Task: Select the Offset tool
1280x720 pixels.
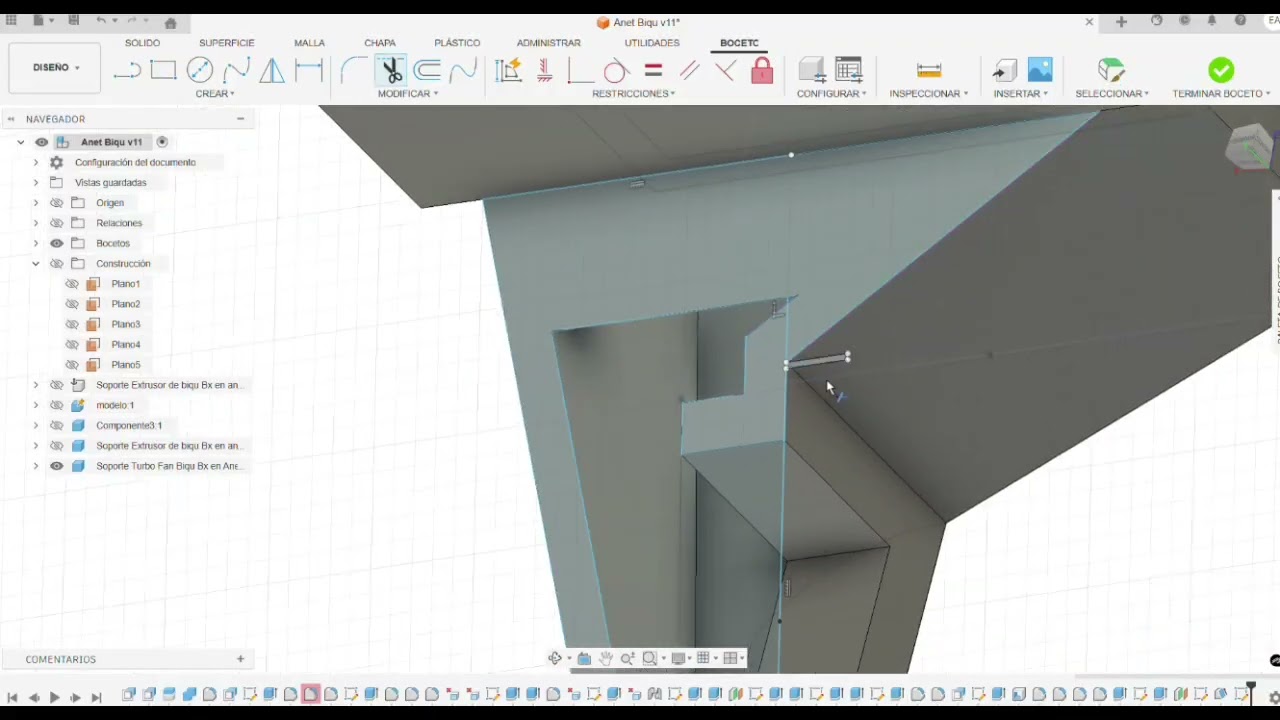Action: click(x=428, y=70)
